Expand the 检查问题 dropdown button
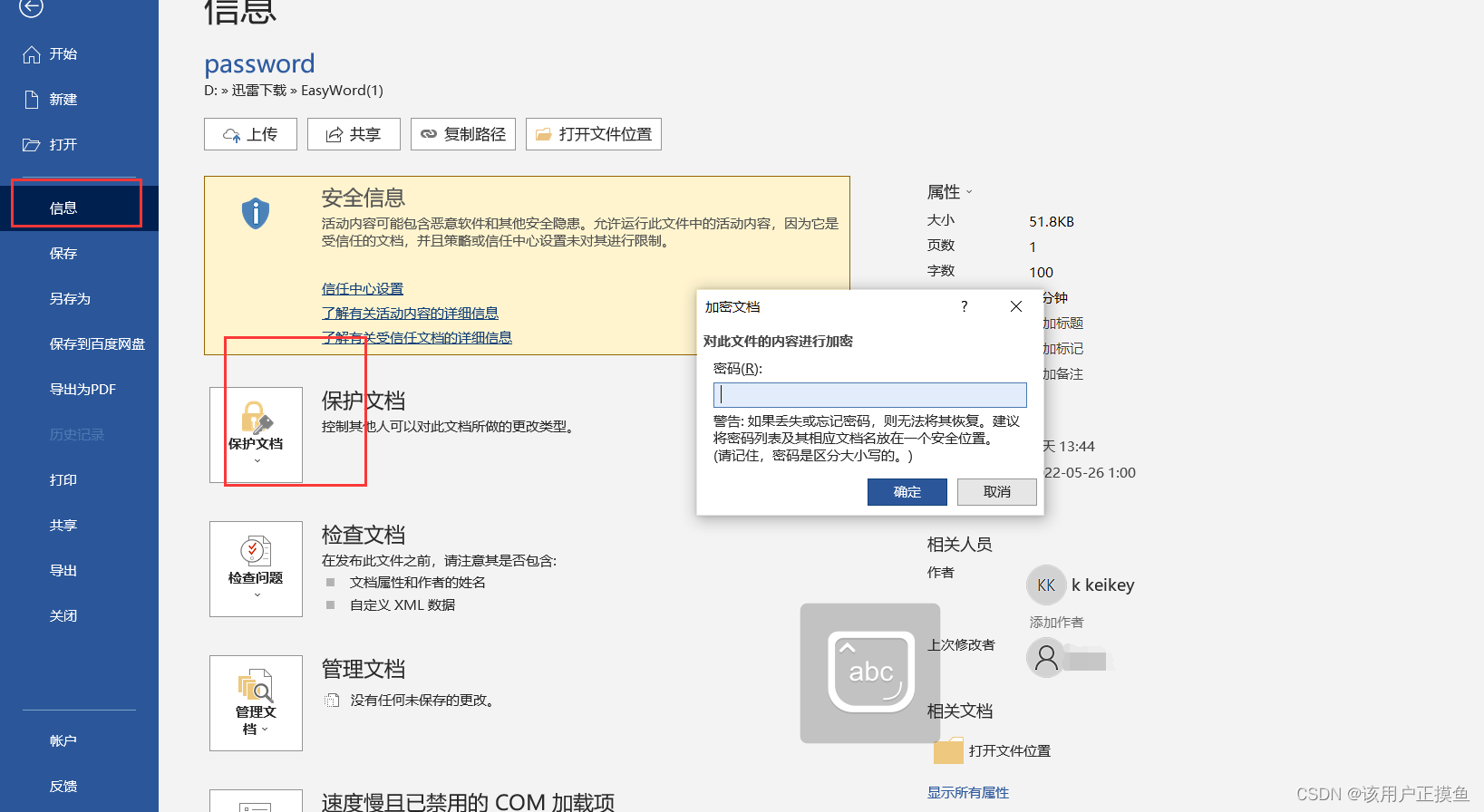This screenshot has width=1484, height=812. [x=256, y=569]
